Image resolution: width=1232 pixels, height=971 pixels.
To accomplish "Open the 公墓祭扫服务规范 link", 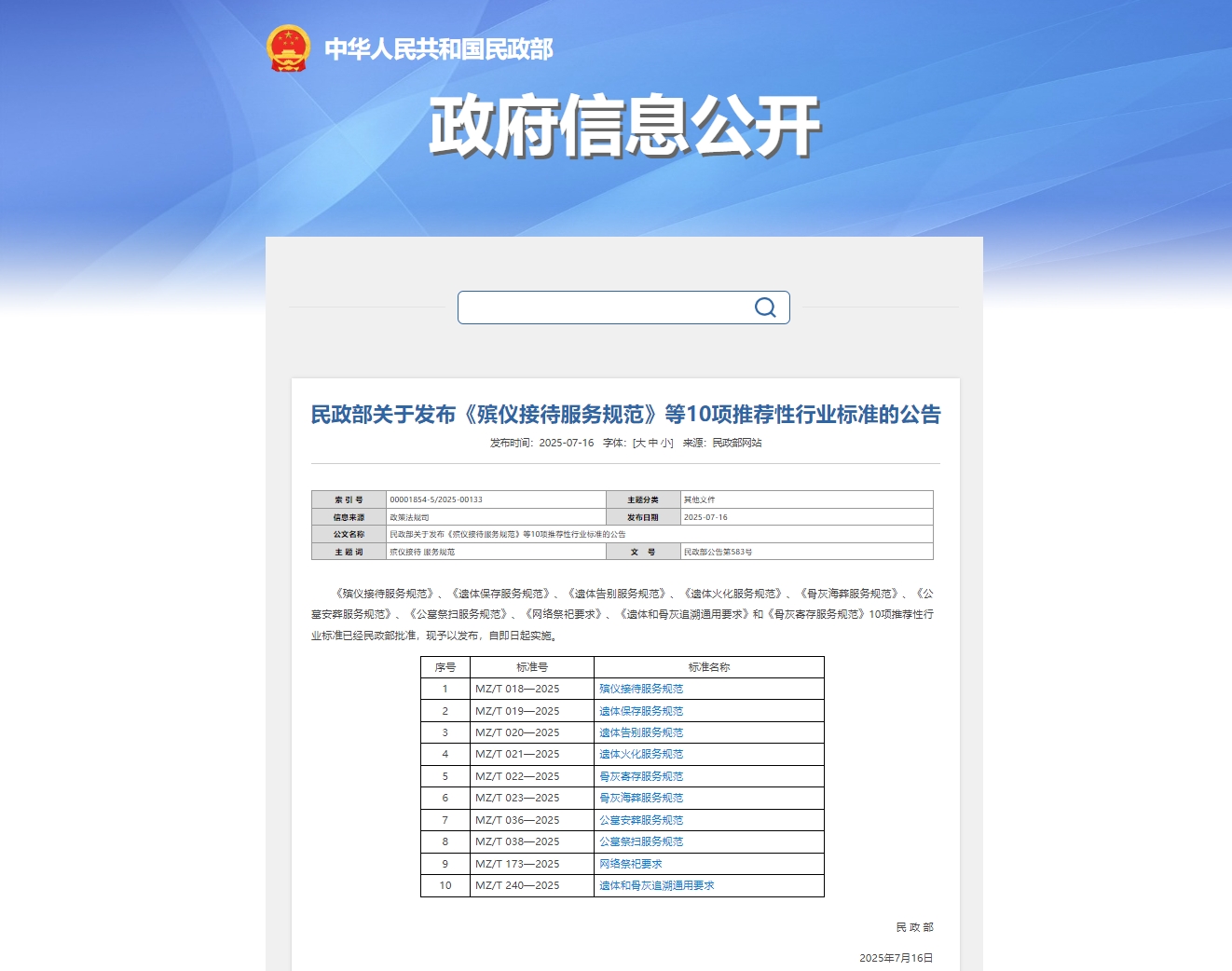I will click(641, 841).
